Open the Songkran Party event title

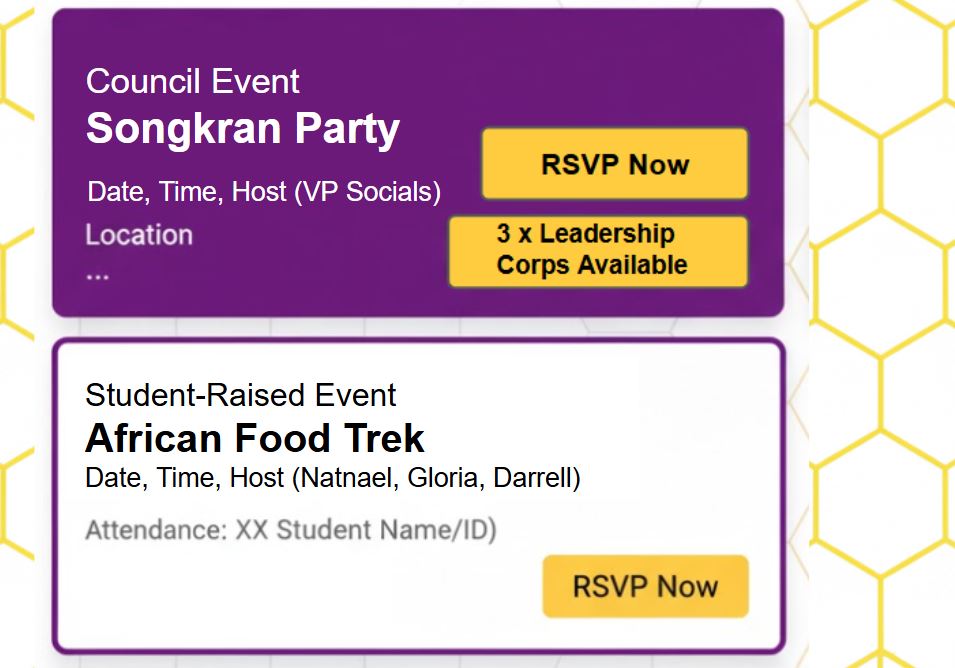[x=243, y=129]
